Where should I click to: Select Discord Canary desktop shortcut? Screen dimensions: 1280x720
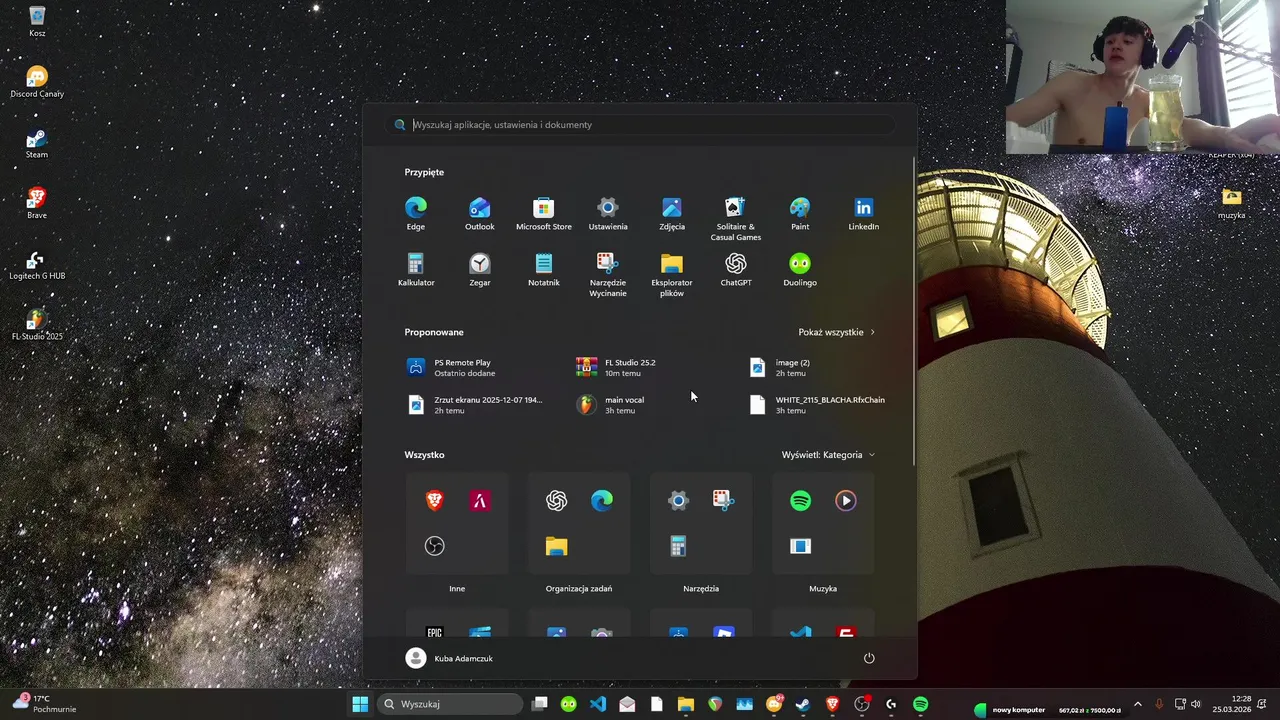tap(37, 82)
